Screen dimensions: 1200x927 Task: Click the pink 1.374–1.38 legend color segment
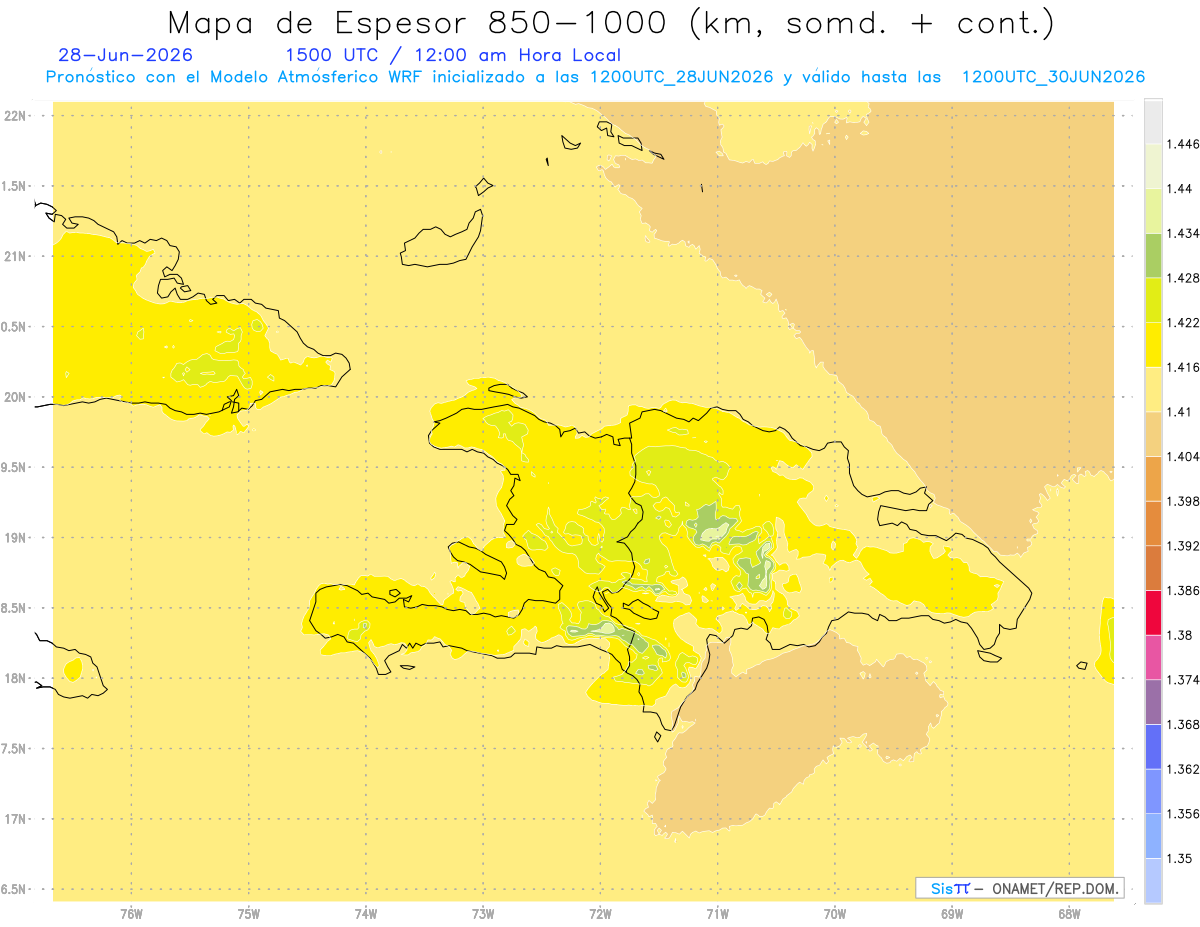pos(1153,657)
